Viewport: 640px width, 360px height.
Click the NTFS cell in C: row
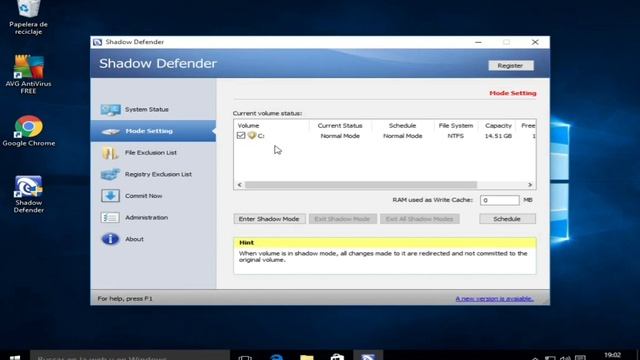pos(456,136)
